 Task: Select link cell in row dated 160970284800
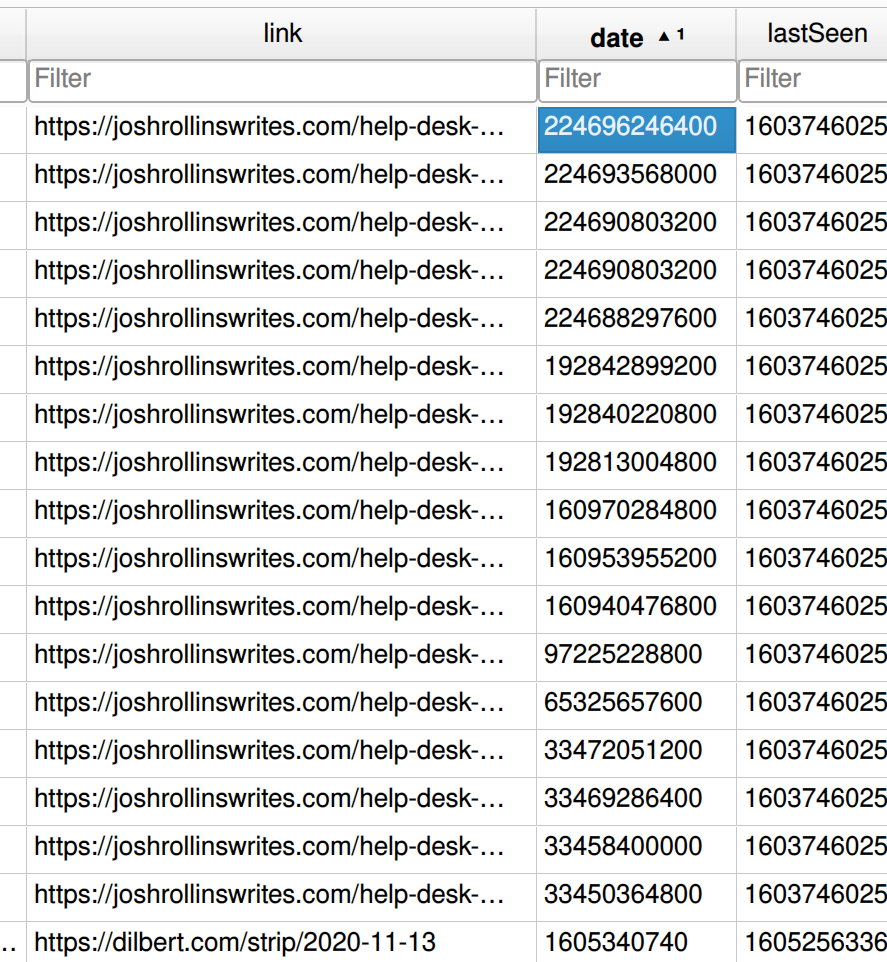(282, 514)
